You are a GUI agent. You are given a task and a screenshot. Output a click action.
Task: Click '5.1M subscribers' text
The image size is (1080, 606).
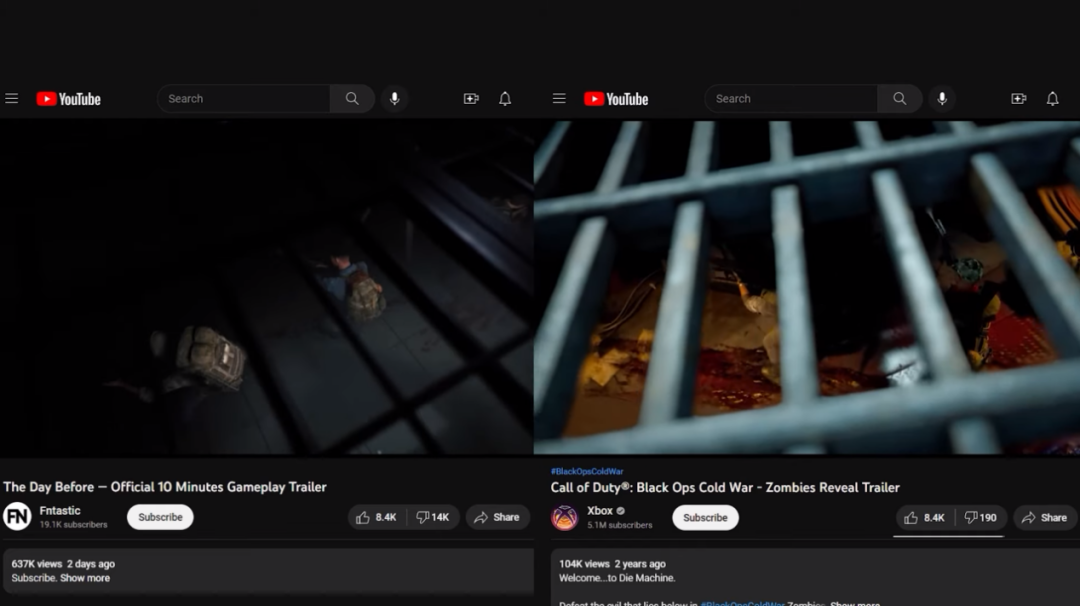619,525
